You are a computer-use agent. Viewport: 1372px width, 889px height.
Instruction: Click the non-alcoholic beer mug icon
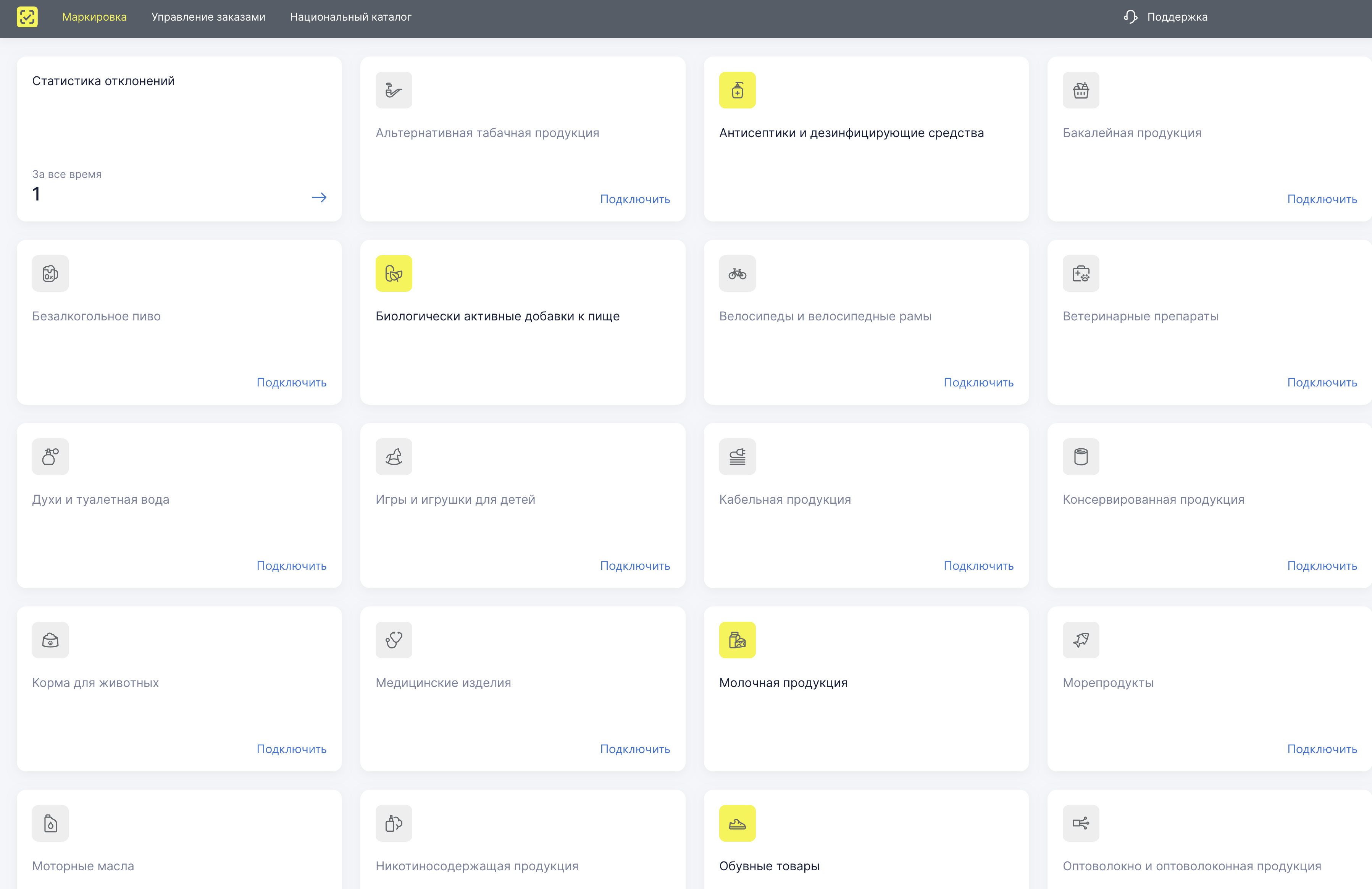[x=50, y=273]
